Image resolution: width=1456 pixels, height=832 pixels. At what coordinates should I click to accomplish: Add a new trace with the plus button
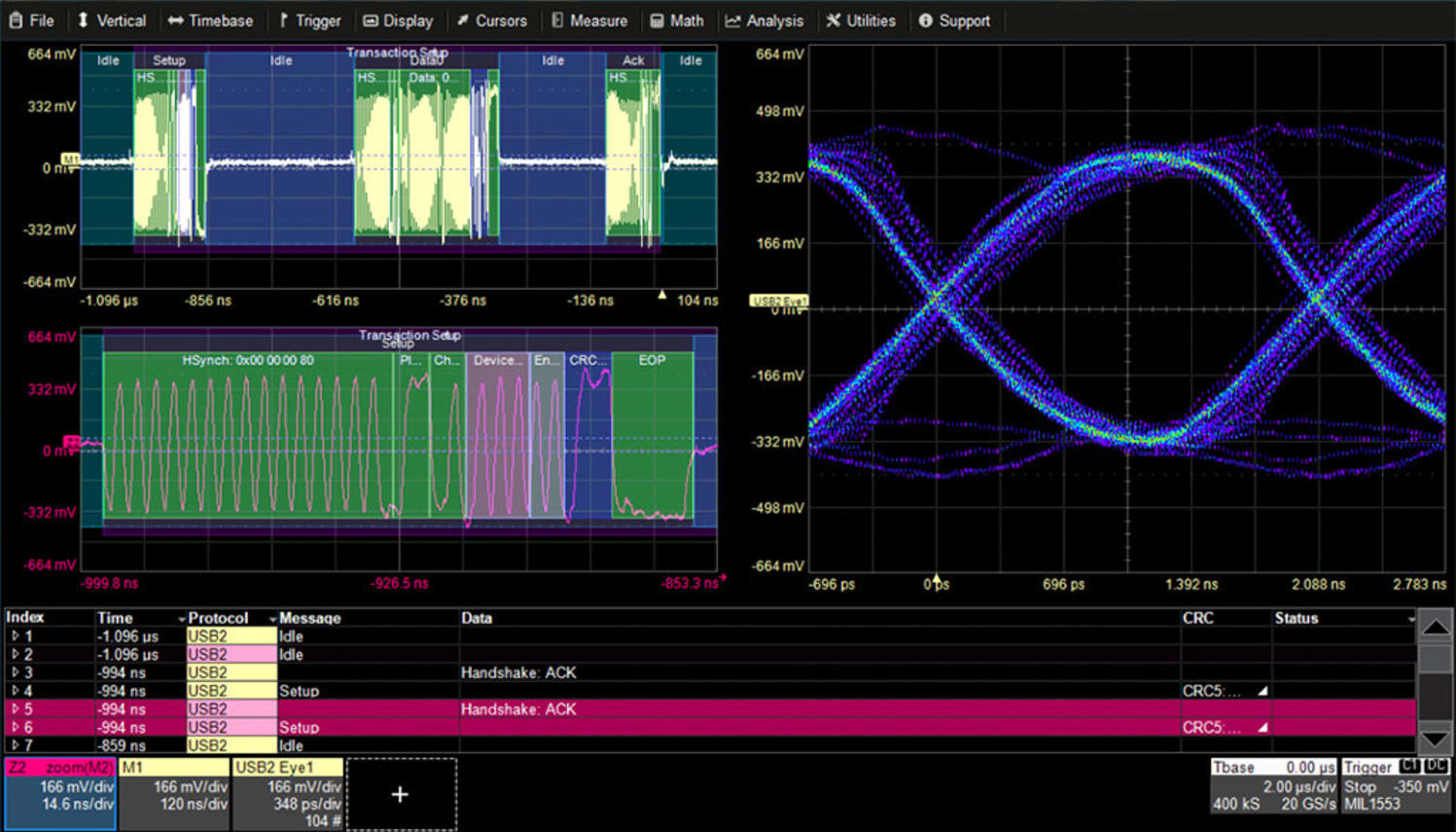401,794
